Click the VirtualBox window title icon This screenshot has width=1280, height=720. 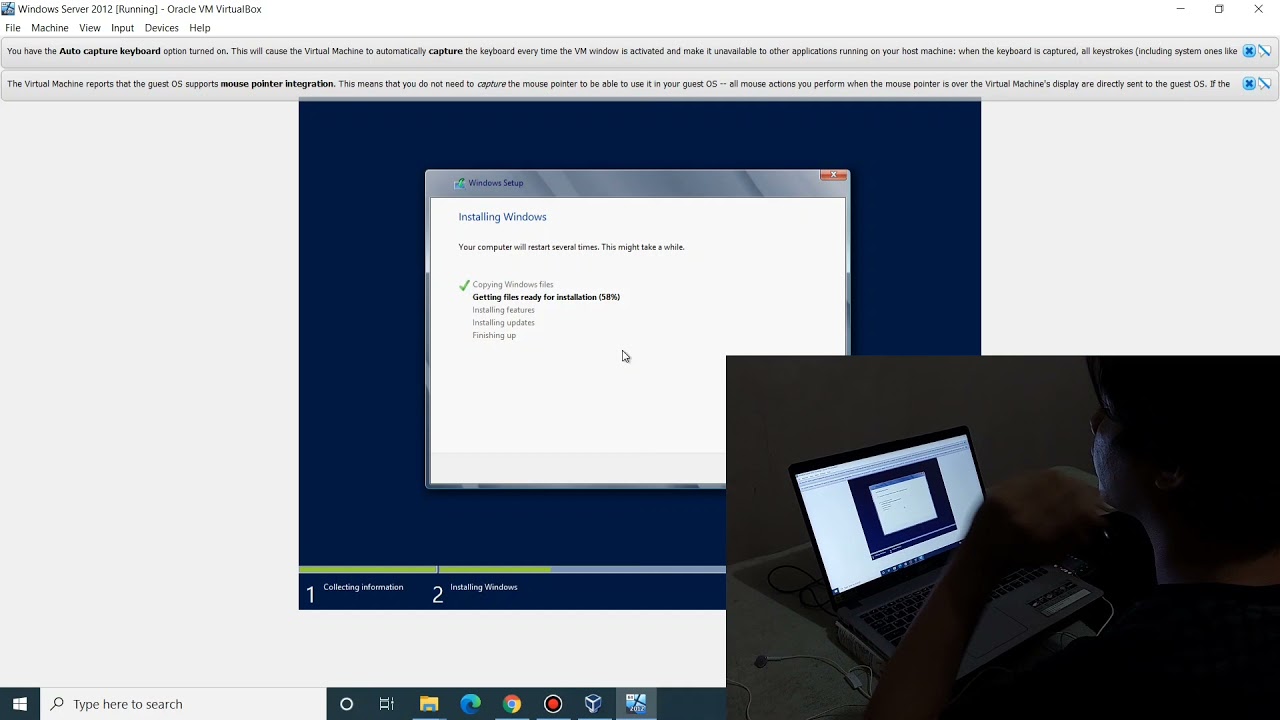pos(8,9)
